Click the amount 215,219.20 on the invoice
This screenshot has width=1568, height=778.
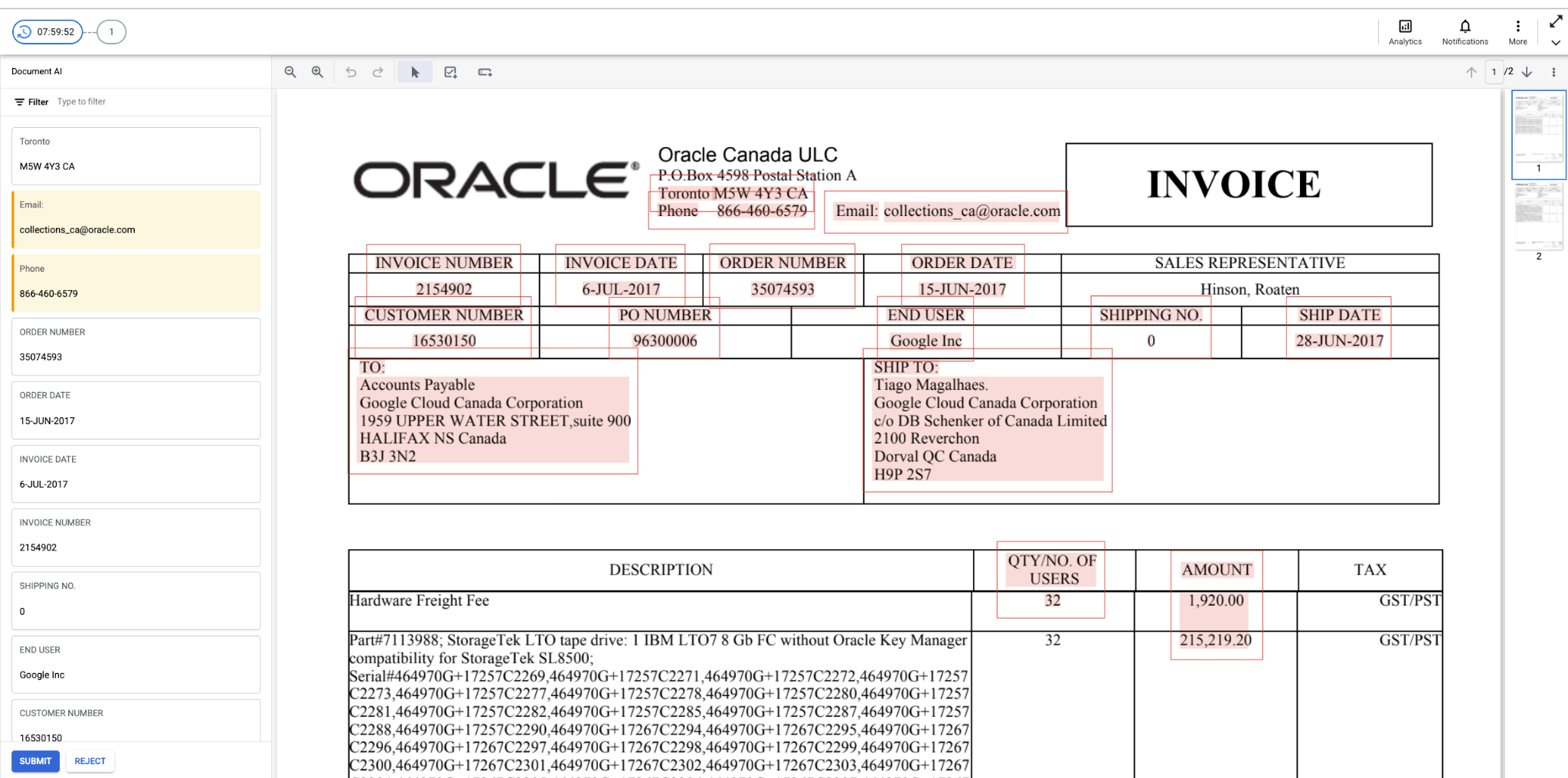pos(1216,640)
